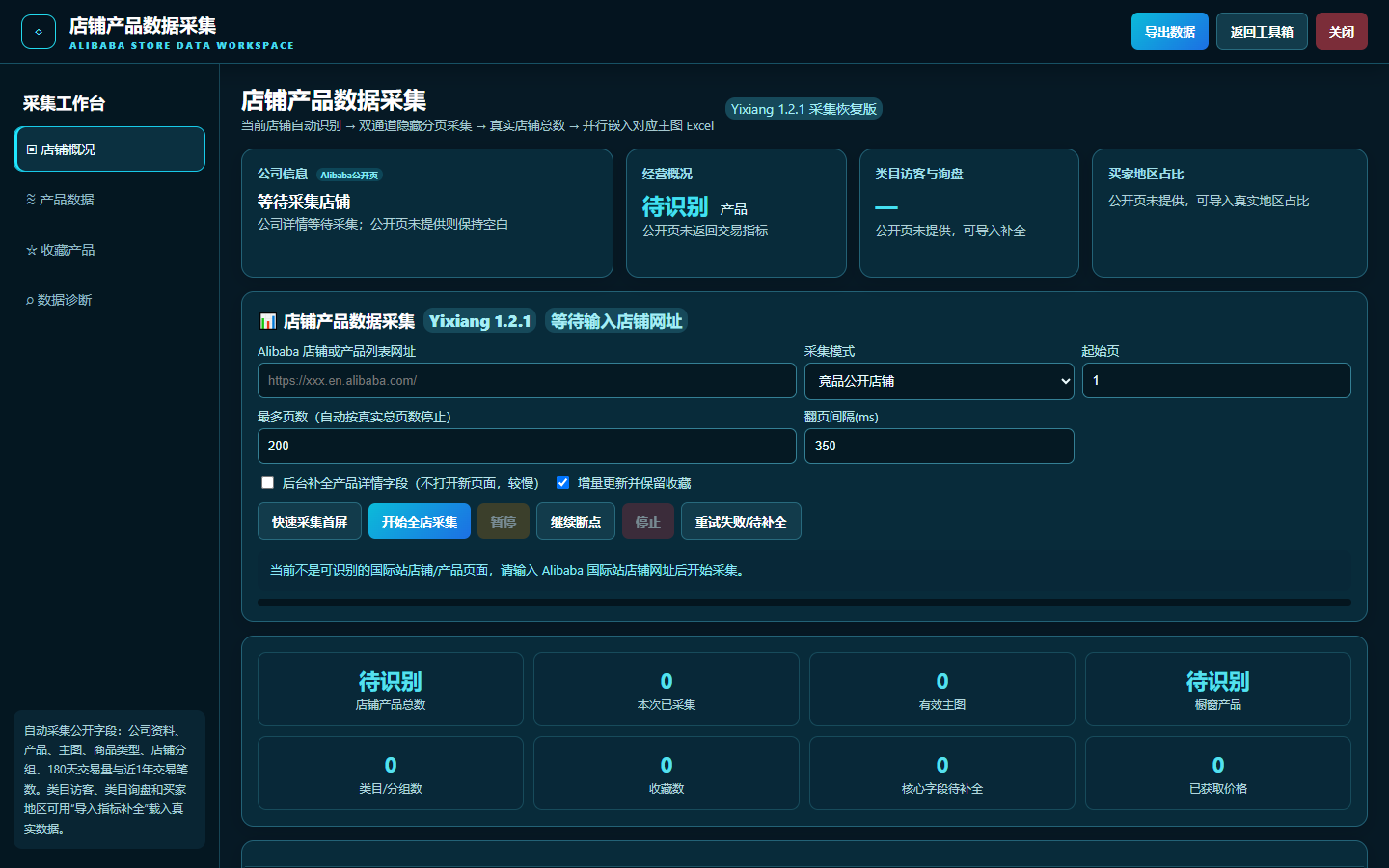The width and height of the screenshot is (1389, 868).
Task: Uncheck 增量更新并保留收藏 checkbox
Action: (562, 483)
